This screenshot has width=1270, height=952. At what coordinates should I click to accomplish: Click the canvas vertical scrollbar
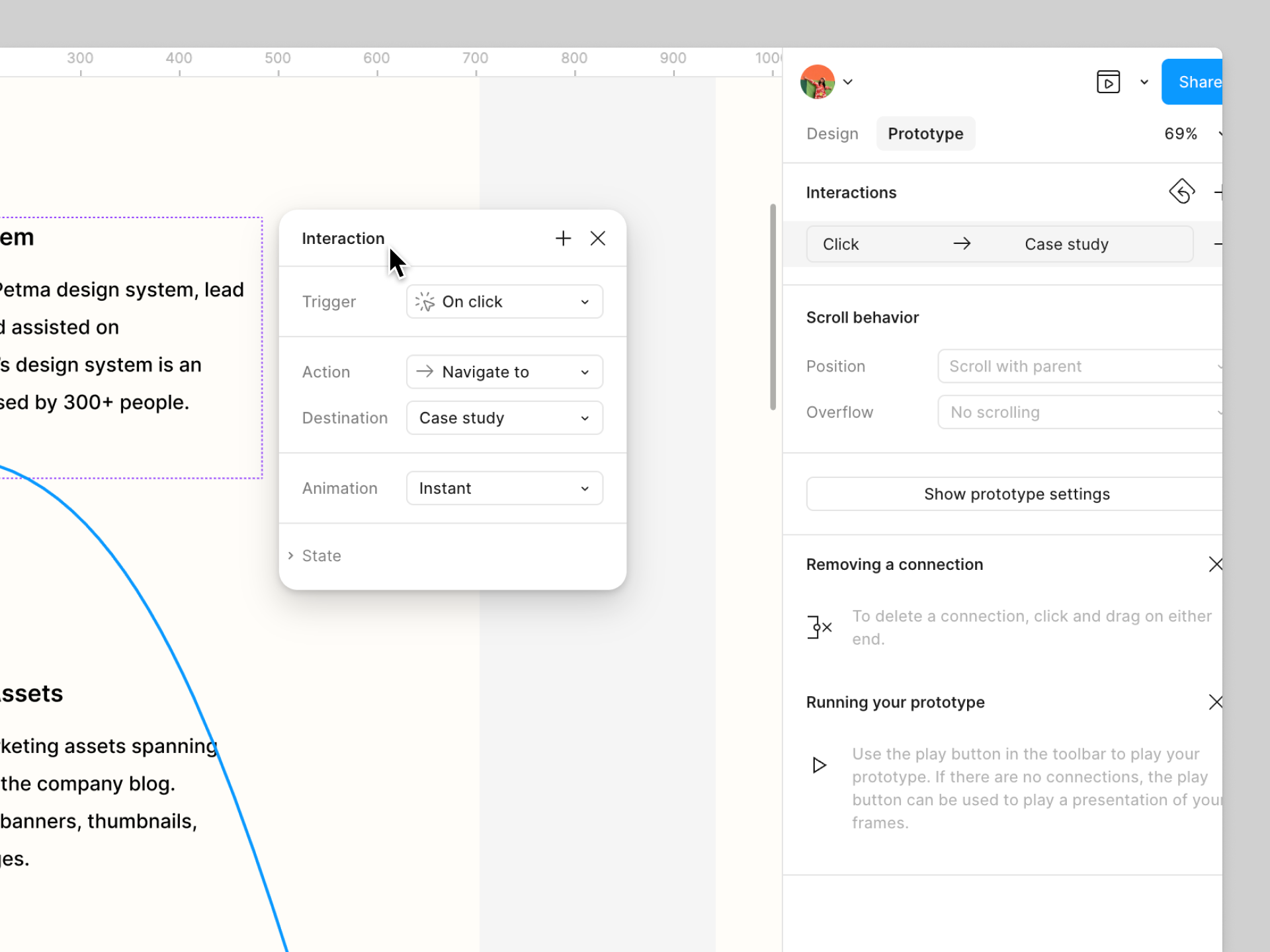tap(773, 307)
